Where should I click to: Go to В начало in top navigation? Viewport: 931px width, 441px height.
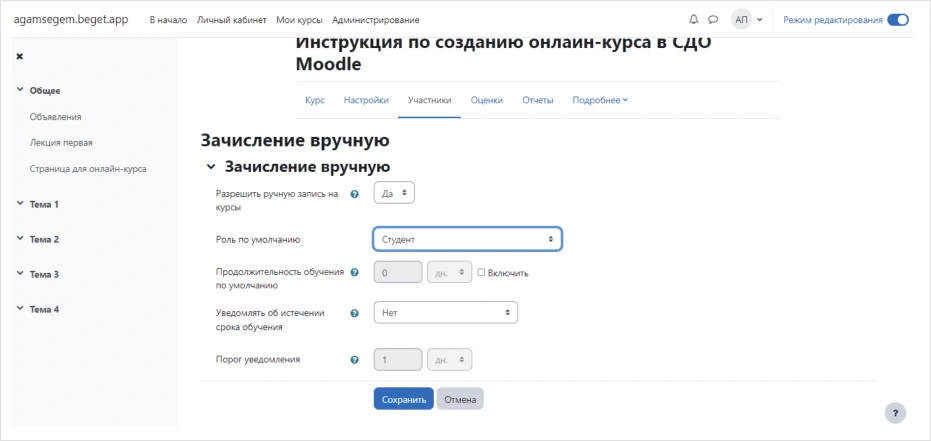[x=168, y=20]
